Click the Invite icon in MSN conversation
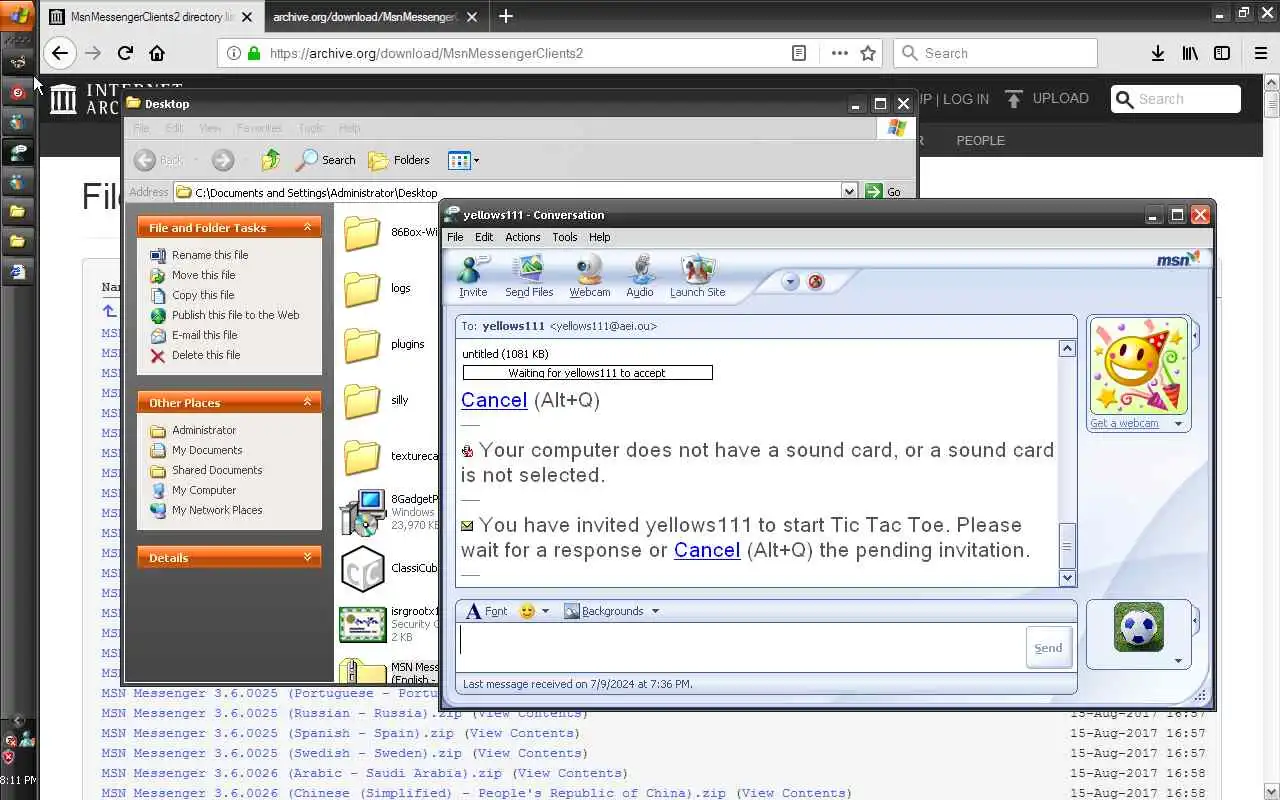Image resolution: width=1280 pixels, height=800 pixels. pos(473,276)
